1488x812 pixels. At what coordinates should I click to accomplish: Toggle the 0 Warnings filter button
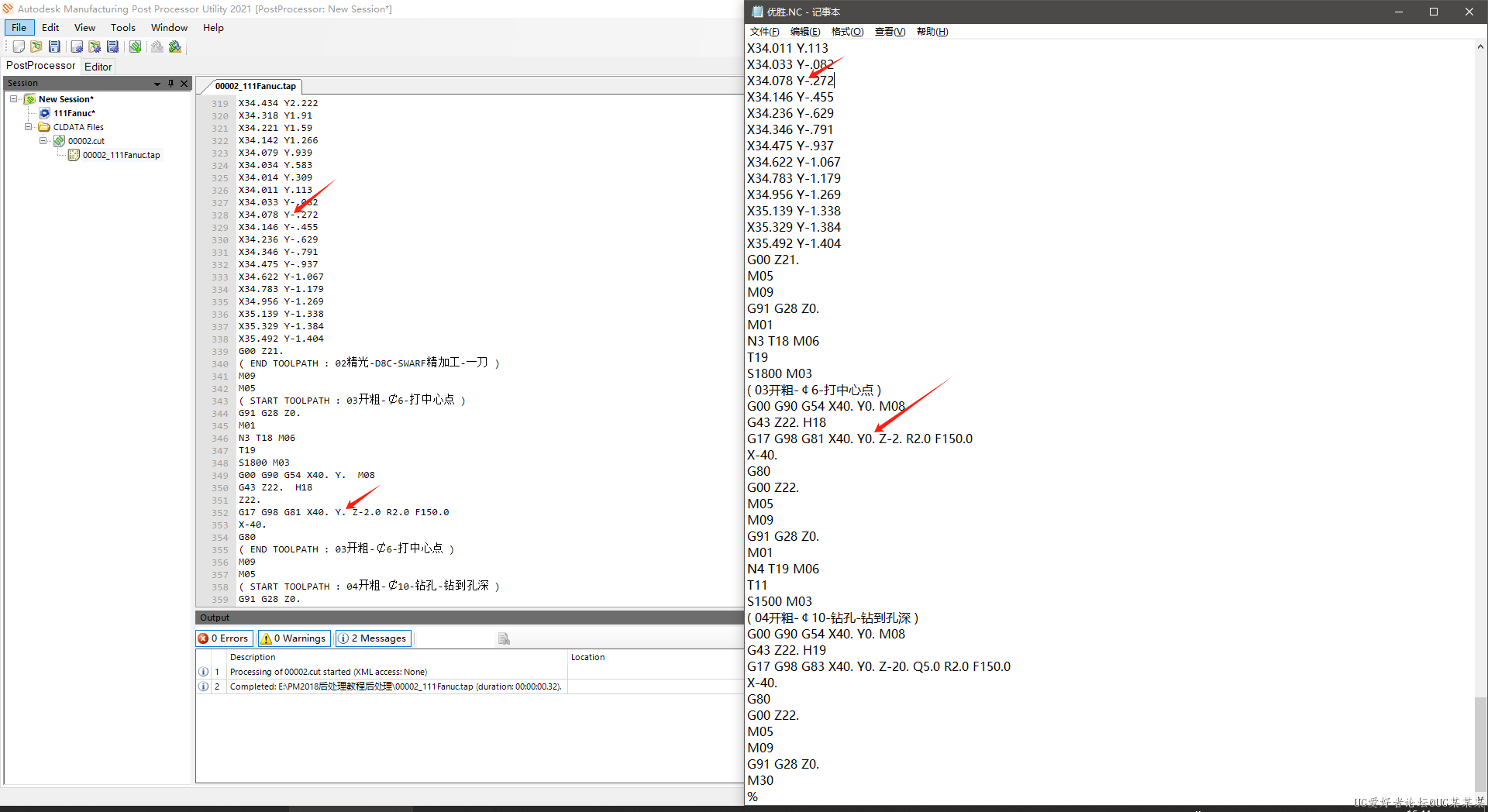point(294,638)
